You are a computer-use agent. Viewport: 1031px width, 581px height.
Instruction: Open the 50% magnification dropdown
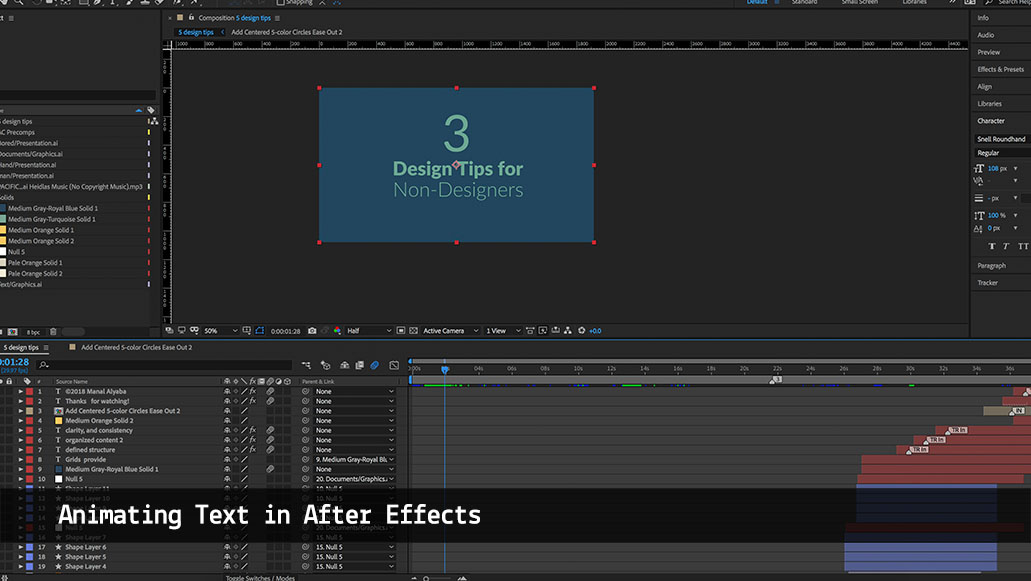[221, 331]
